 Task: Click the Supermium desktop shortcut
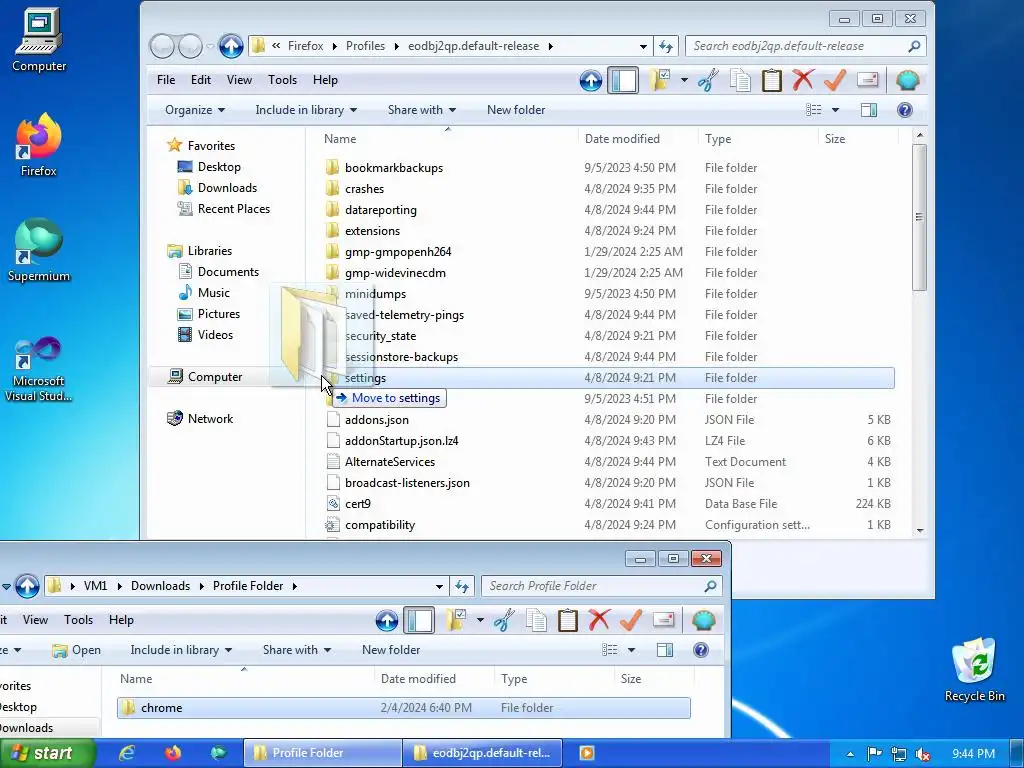point(39,250)
